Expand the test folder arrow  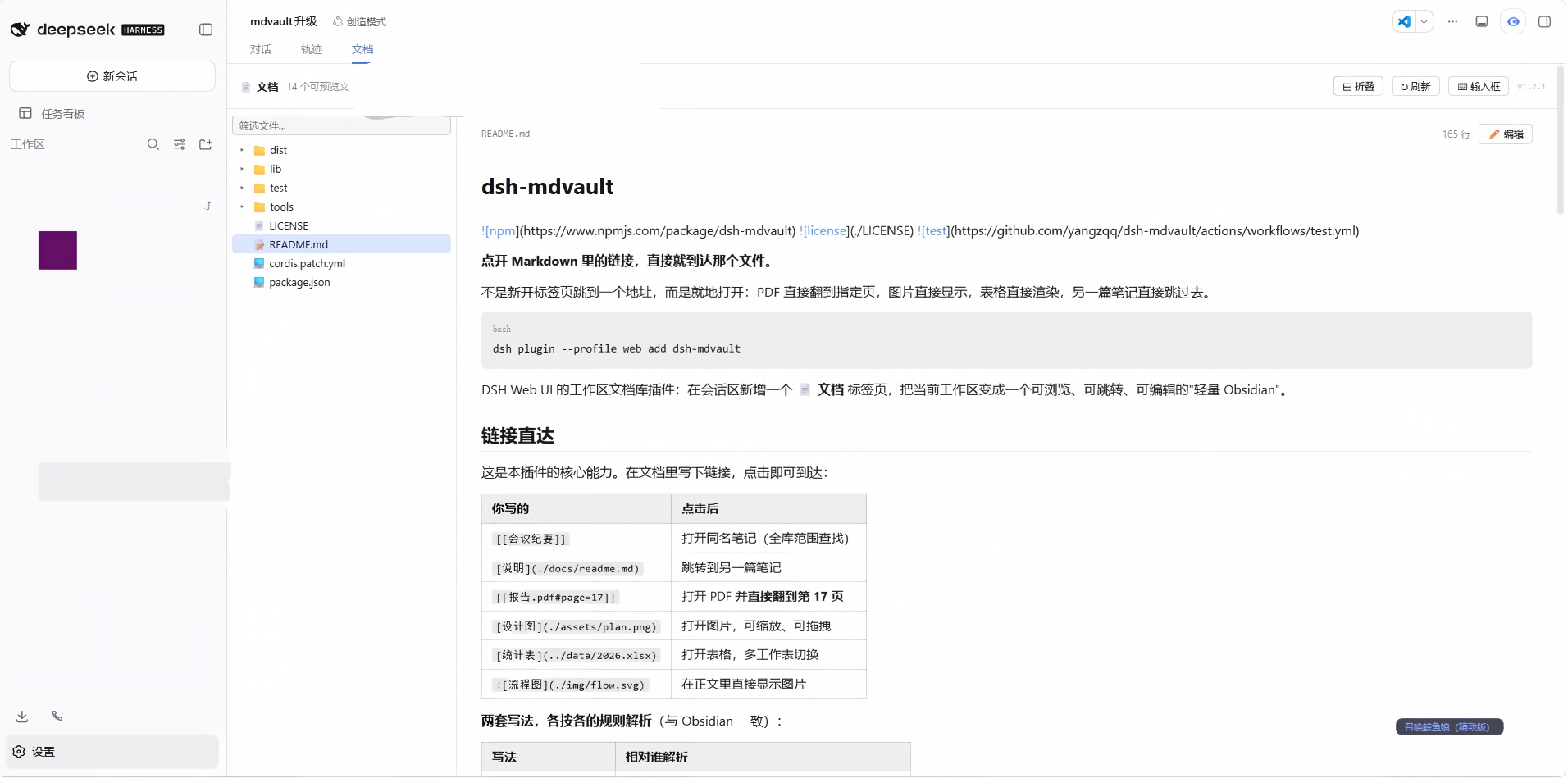tap(242, 188)
